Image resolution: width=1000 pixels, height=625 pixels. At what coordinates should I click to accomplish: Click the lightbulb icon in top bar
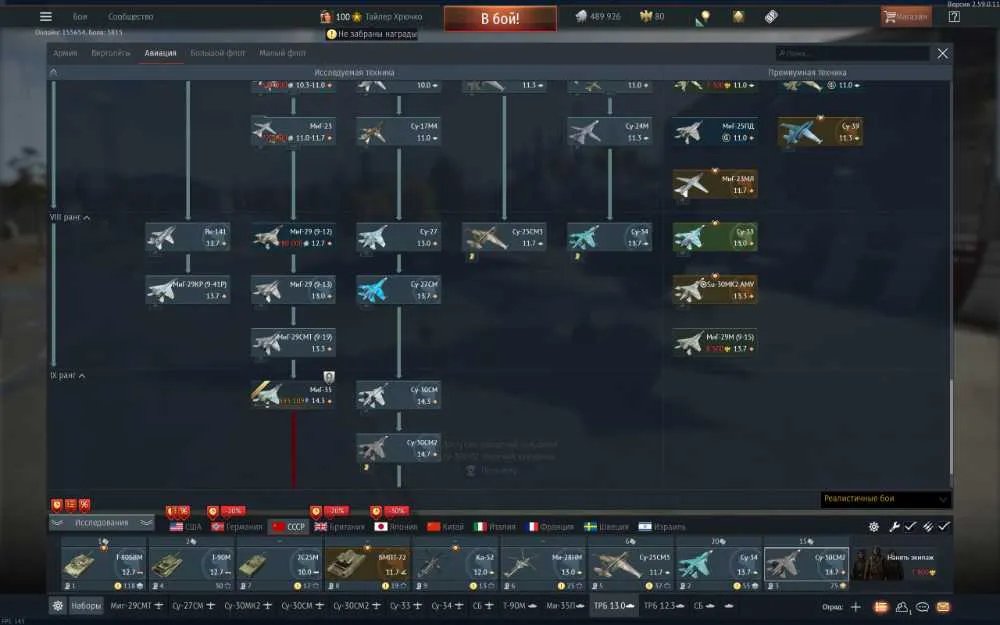pos(703,17)
